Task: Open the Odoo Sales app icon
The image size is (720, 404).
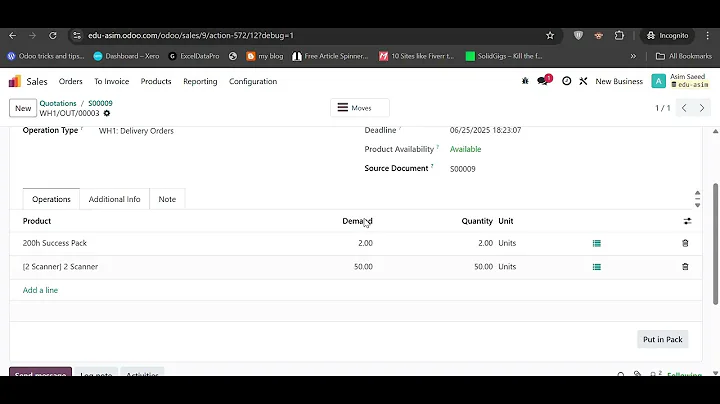Action: coord(15,81)
